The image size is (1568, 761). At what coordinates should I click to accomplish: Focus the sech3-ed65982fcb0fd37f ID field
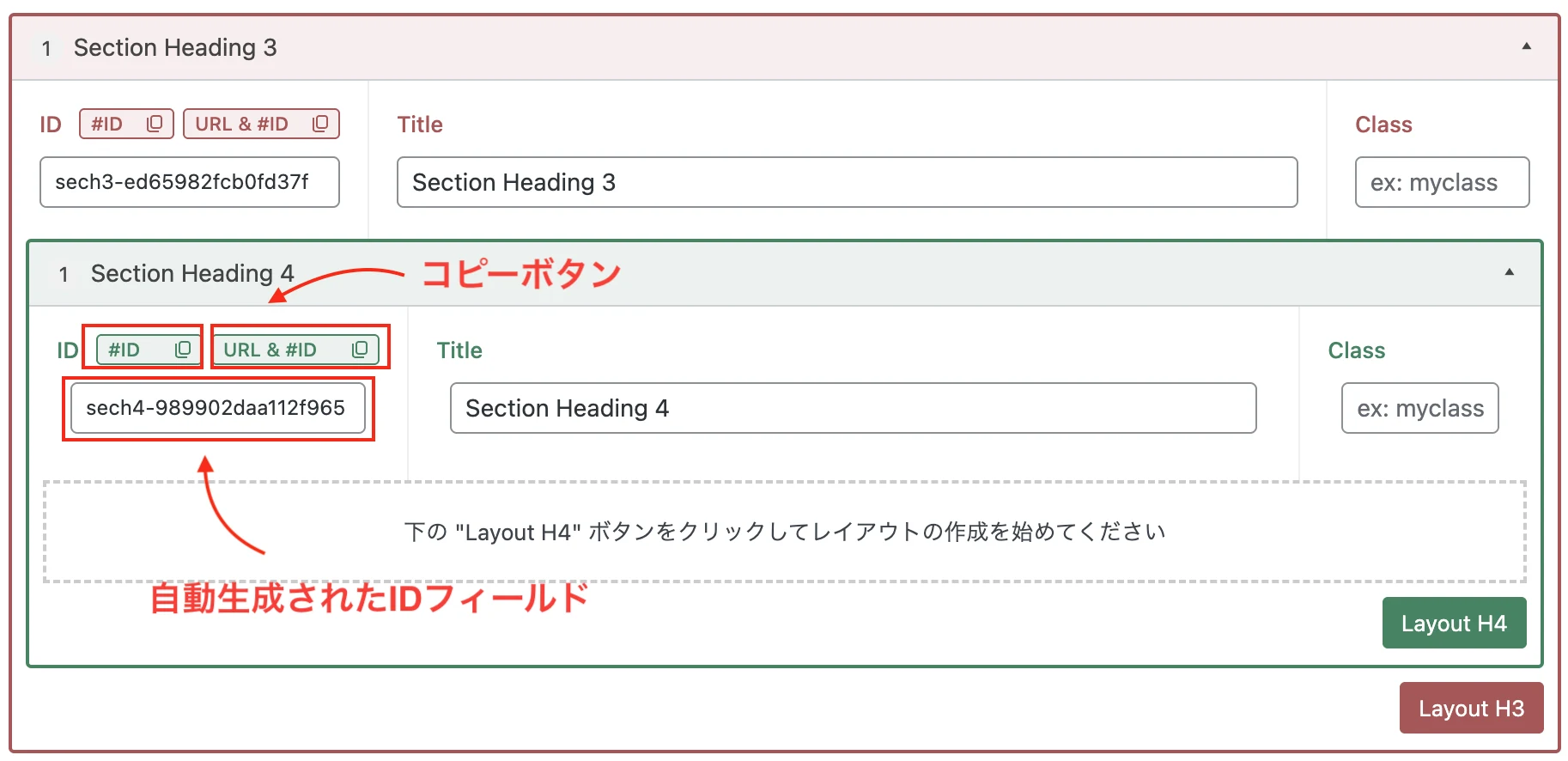190,182
